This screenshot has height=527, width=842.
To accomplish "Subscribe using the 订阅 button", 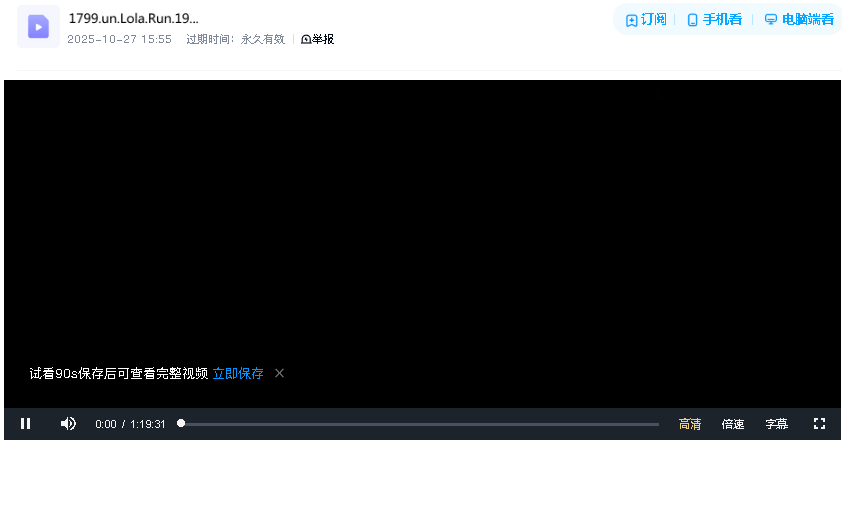I will pos(646,20).
